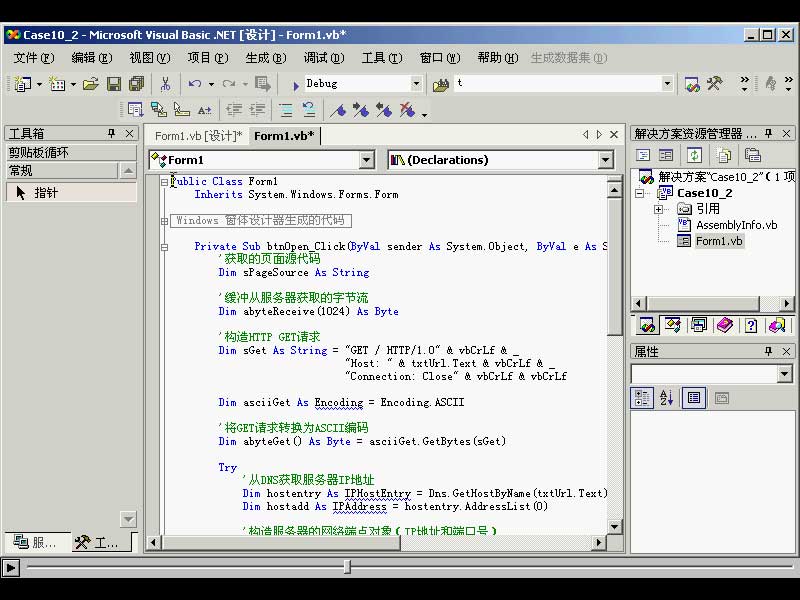
Task: Toggle the Properties page view button
Action: 721,398
